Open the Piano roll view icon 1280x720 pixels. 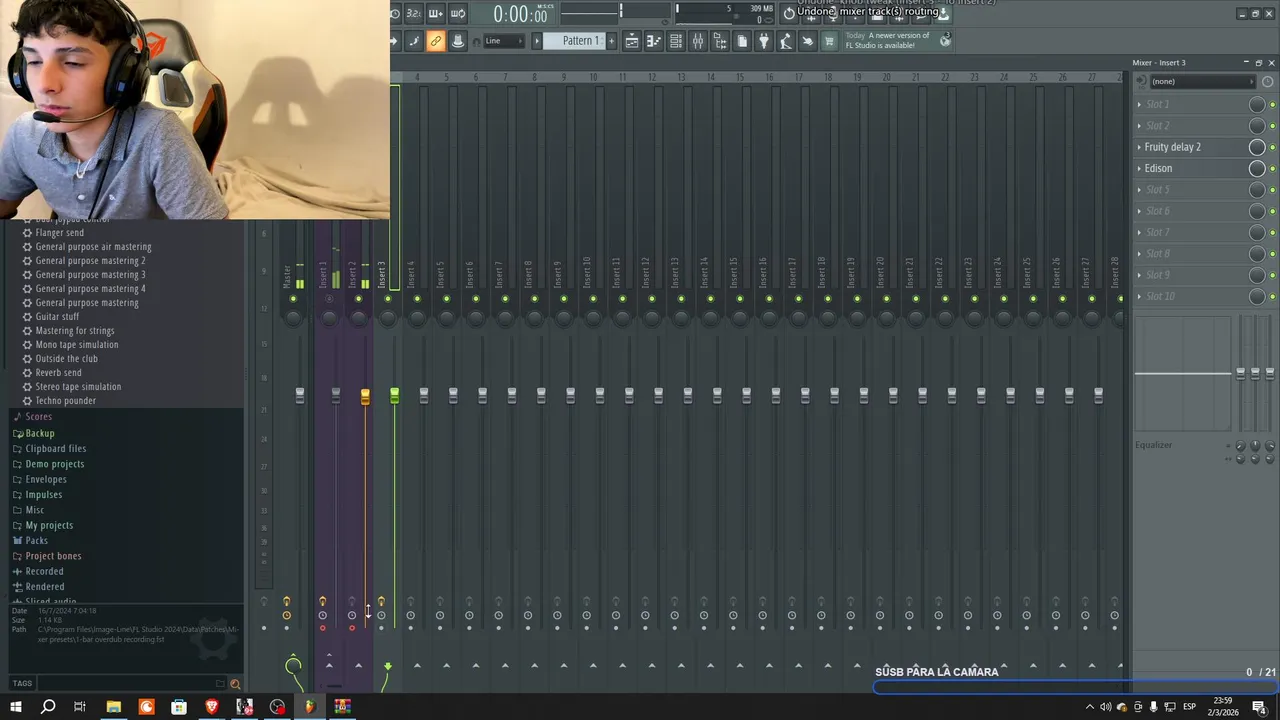coord(654,41)
